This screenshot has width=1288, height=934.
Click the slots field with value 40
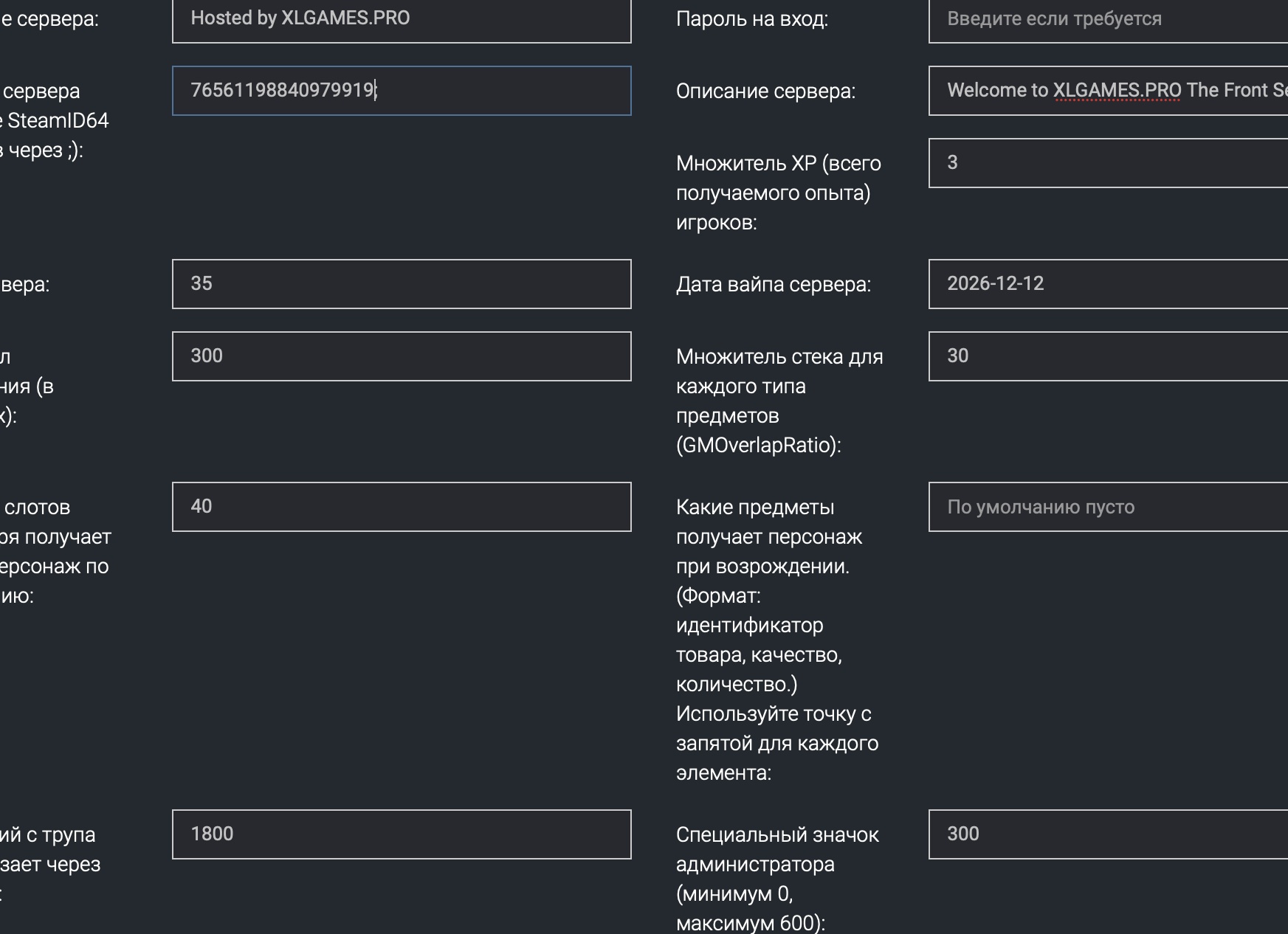(402, 507)
